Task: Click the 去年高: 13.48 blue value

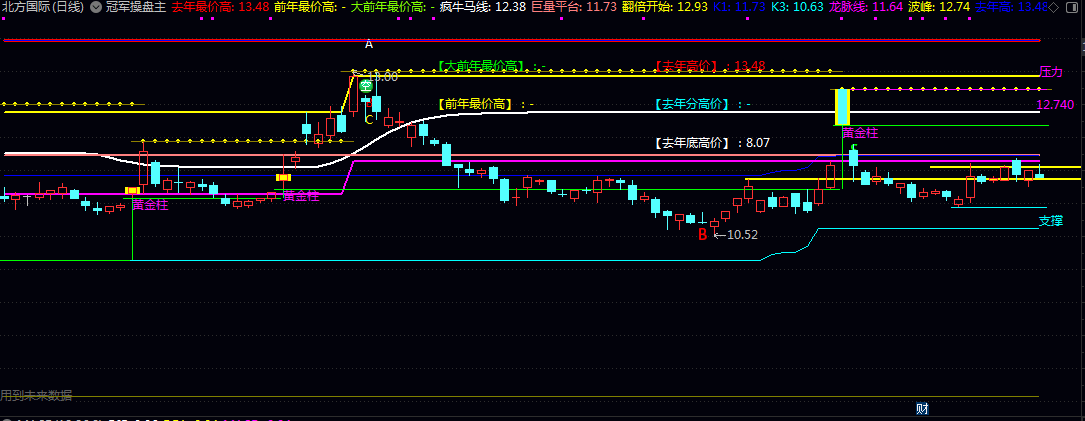Action: (1010, 7)
